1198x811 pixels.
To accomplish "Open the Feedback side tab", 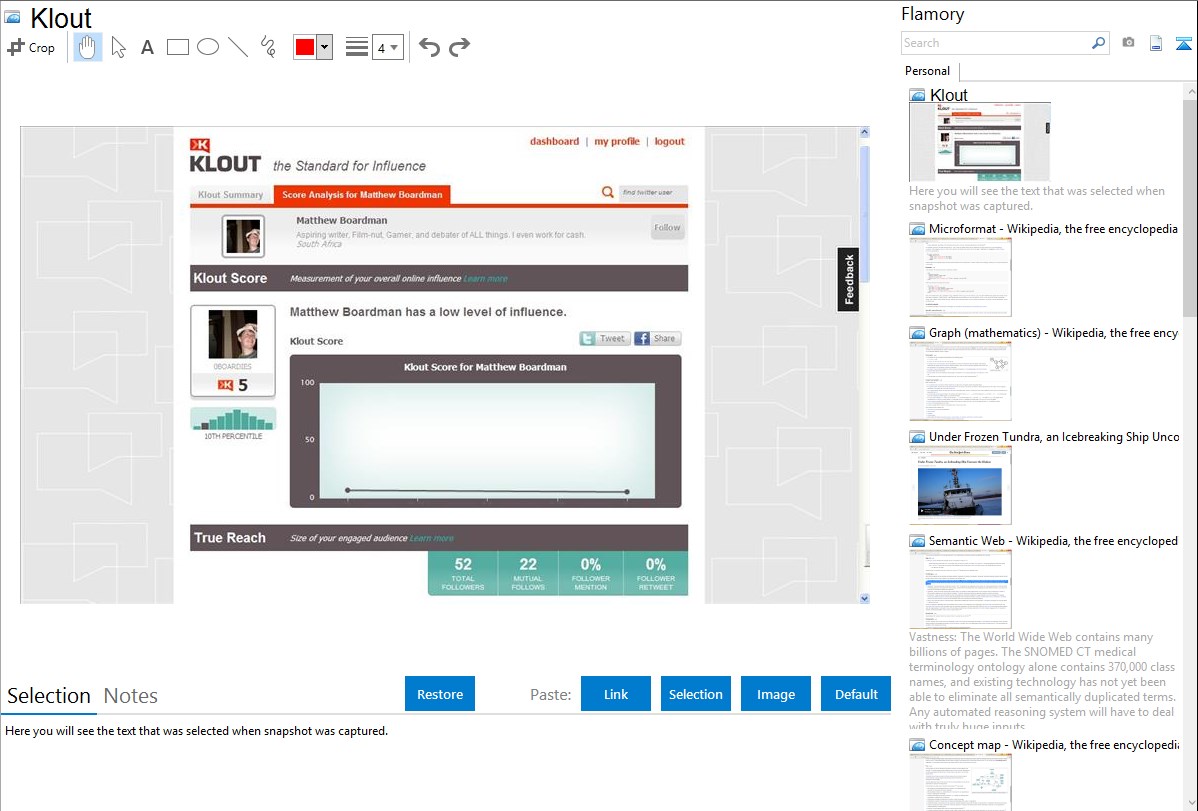I will pyautogui.click(x=848, y=279).
